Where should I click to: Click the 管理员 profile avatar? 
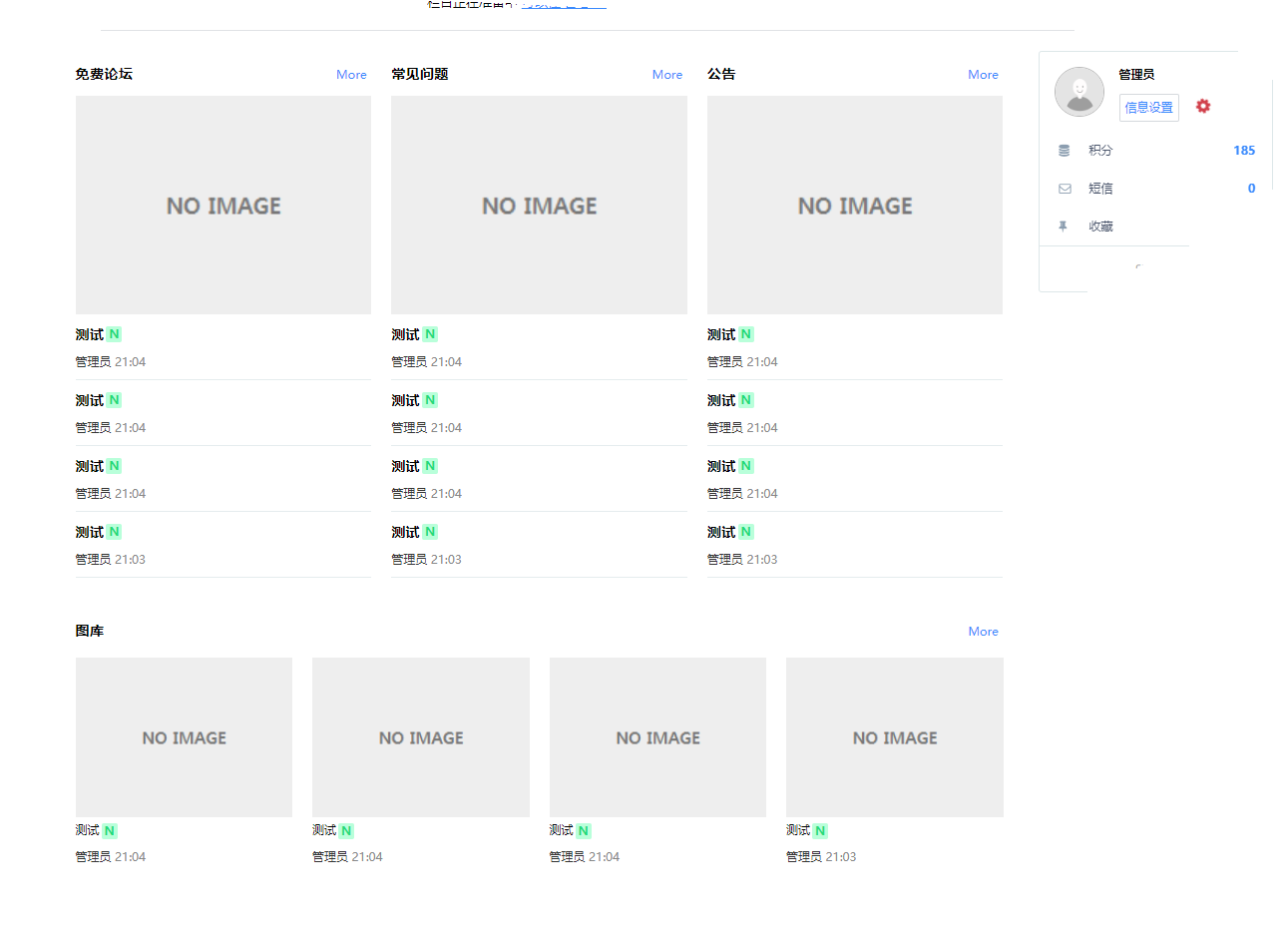pyautogui.click(x=1078, y=92)
